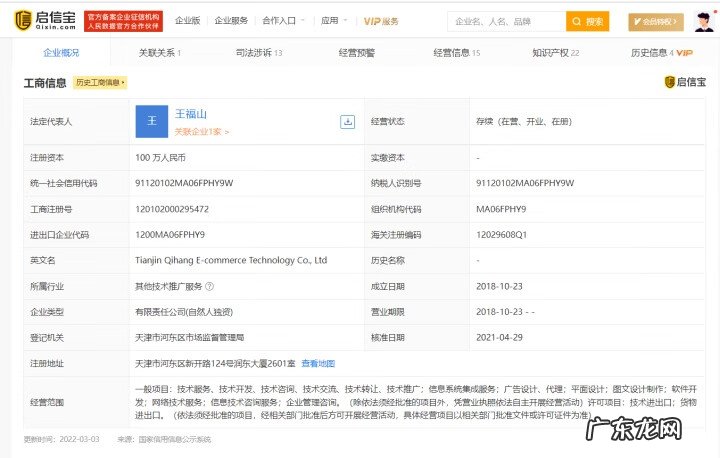Select status 存续（在营、开业、在册）
Viewport: 720px width, 458px height.
click(x=523, y=122)
